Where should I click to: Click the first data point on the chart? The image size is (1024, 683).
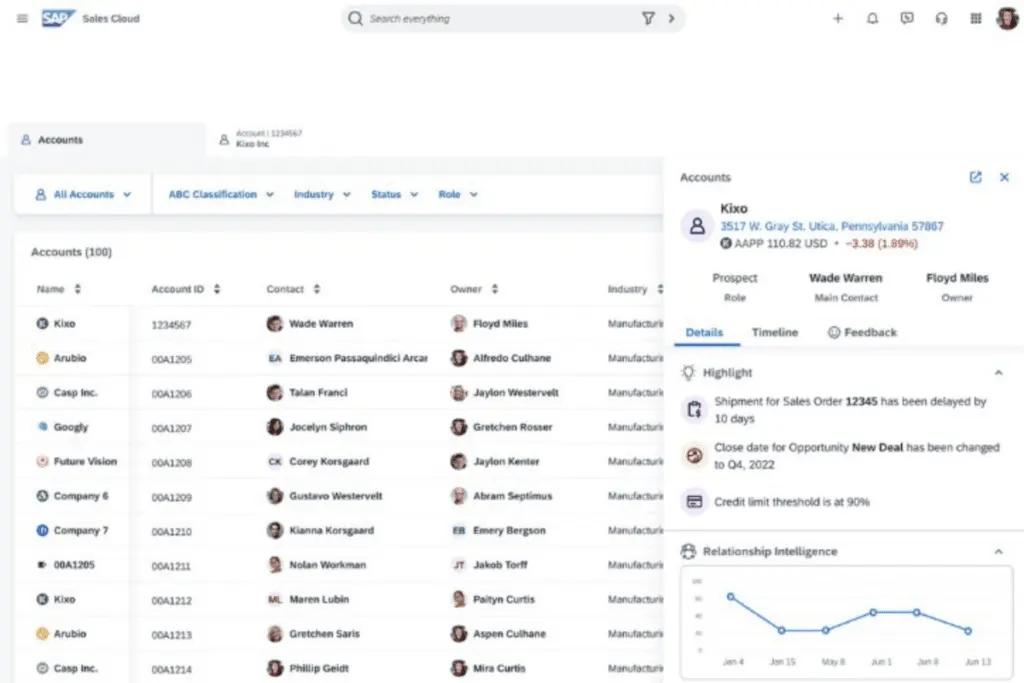click(730, 596)
